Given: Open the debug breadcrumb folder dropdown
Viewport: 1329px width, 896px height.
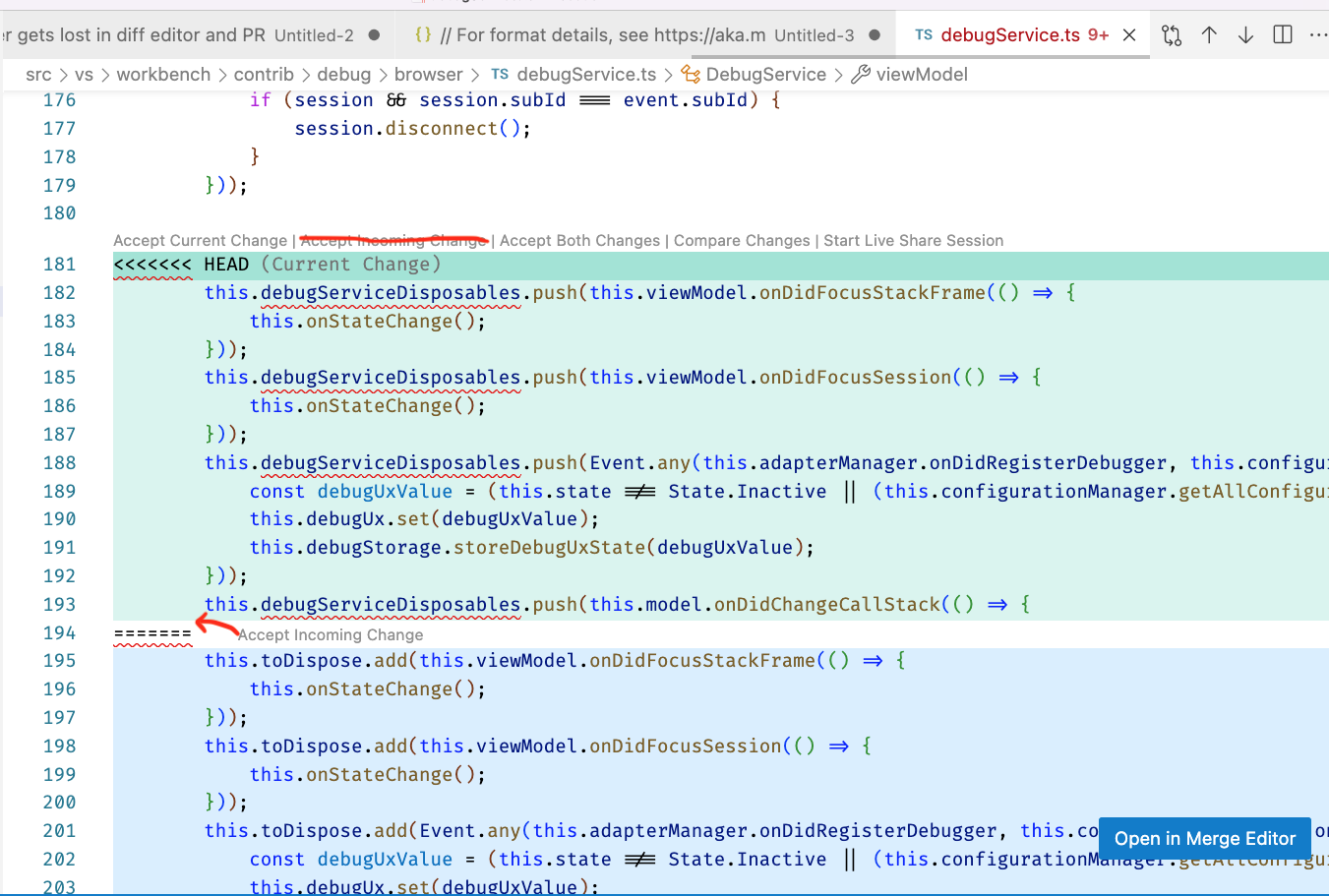Looking at the screenshot, I should click(x=344, y=74).
